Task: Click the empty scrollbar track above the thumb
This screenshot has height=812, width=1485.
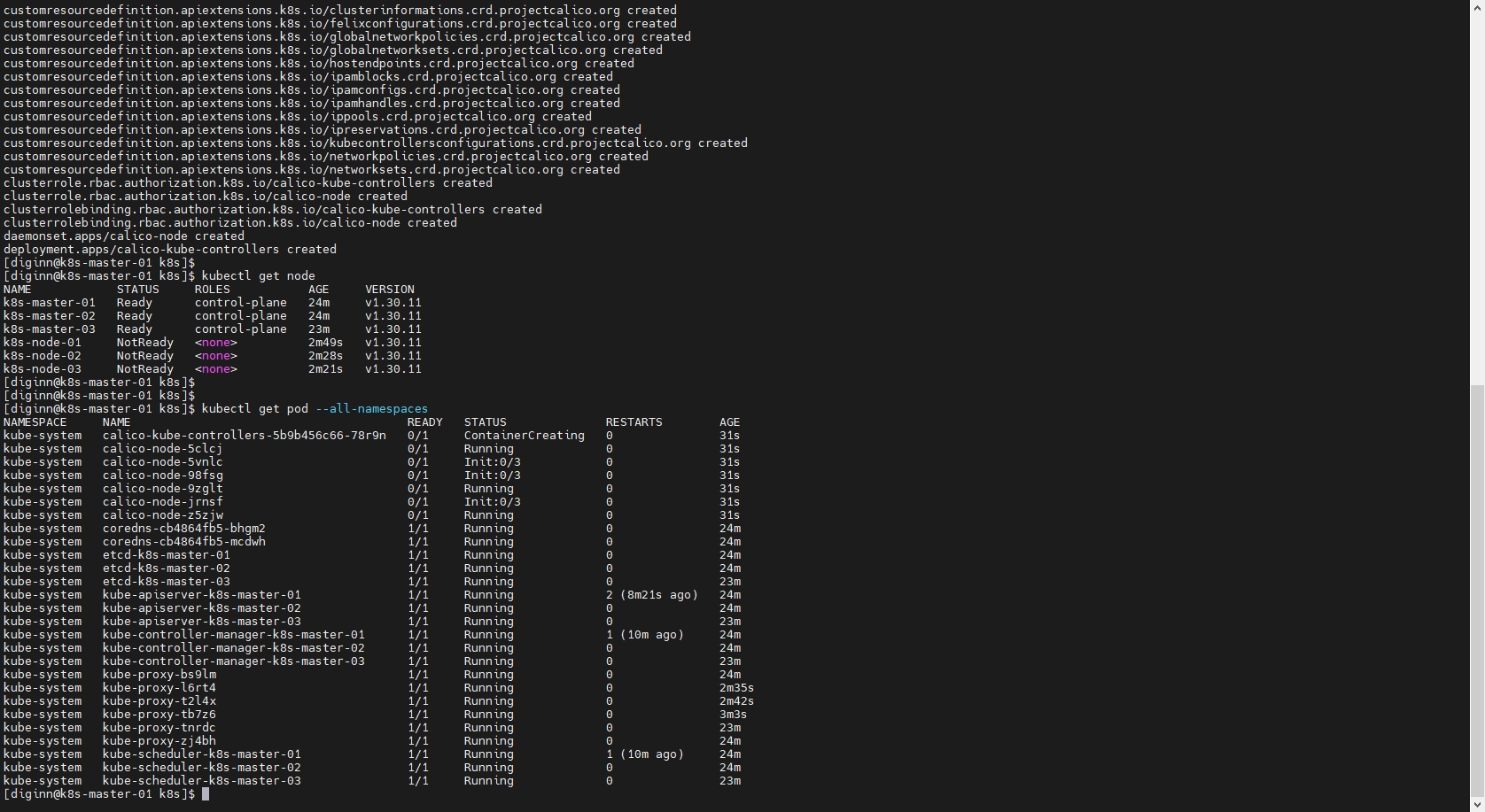Action: (1477, 195)
